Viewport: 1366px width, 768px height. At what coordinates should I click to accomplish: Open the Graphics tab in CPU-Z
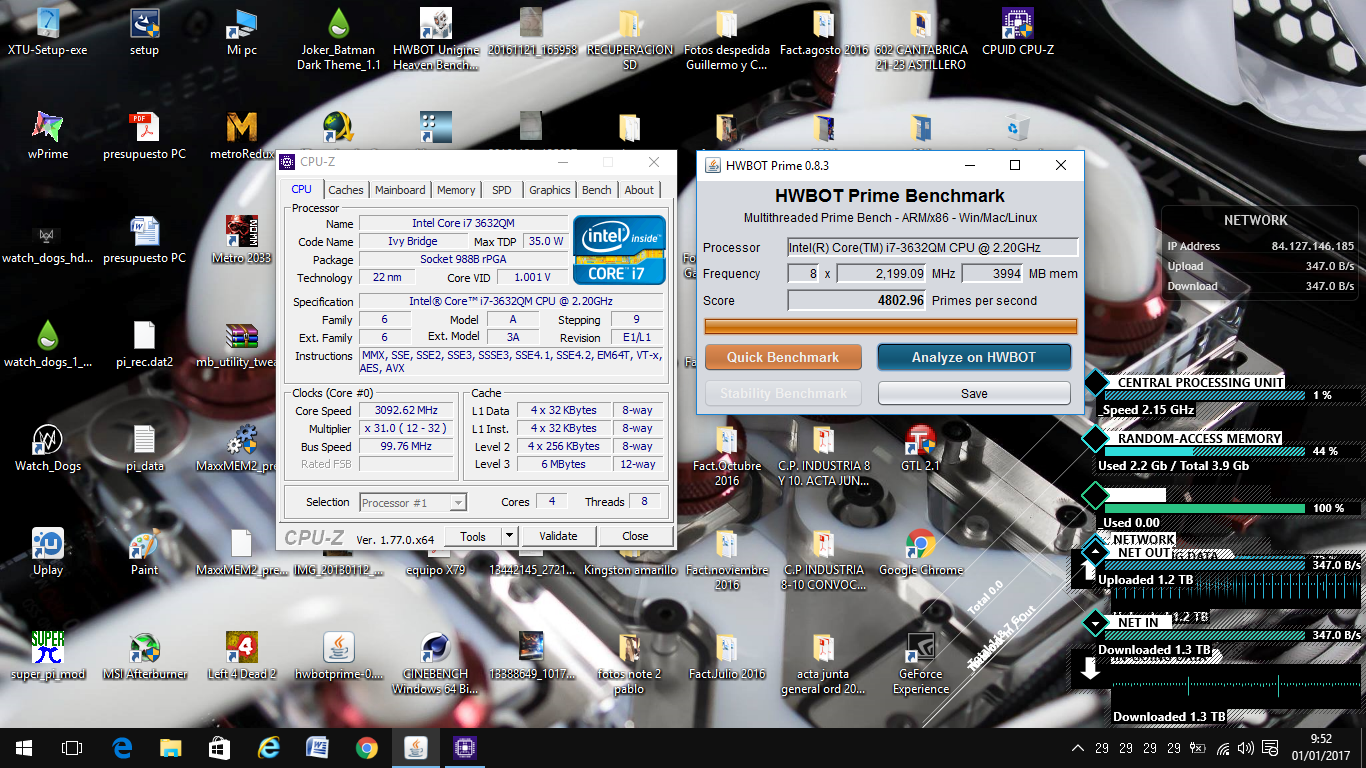550,190
